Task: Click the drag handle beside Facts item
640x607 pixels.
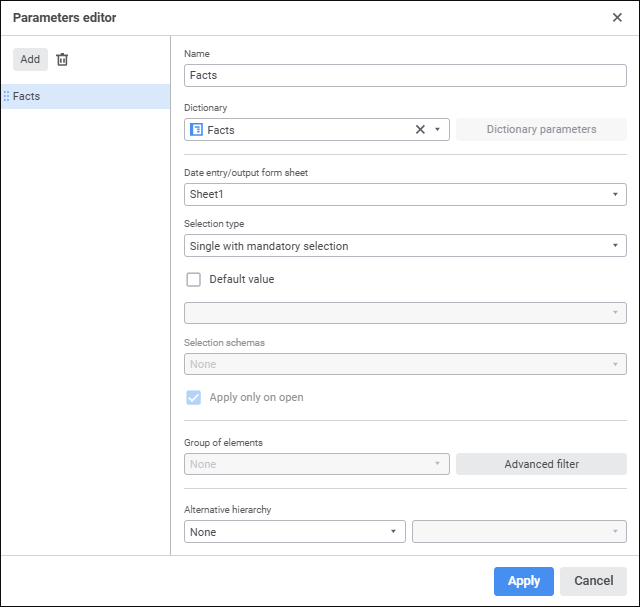Action: point(6,97)
